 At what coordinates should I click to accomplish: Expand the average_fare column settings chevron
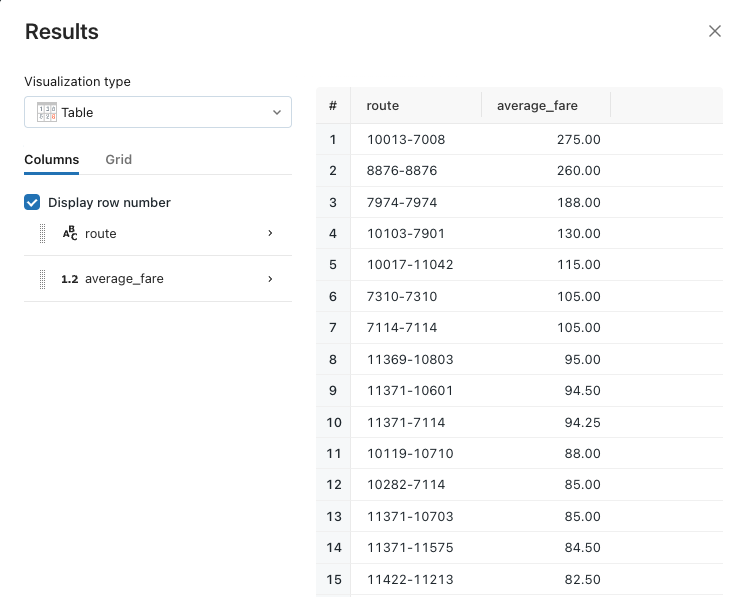(270, 279)
